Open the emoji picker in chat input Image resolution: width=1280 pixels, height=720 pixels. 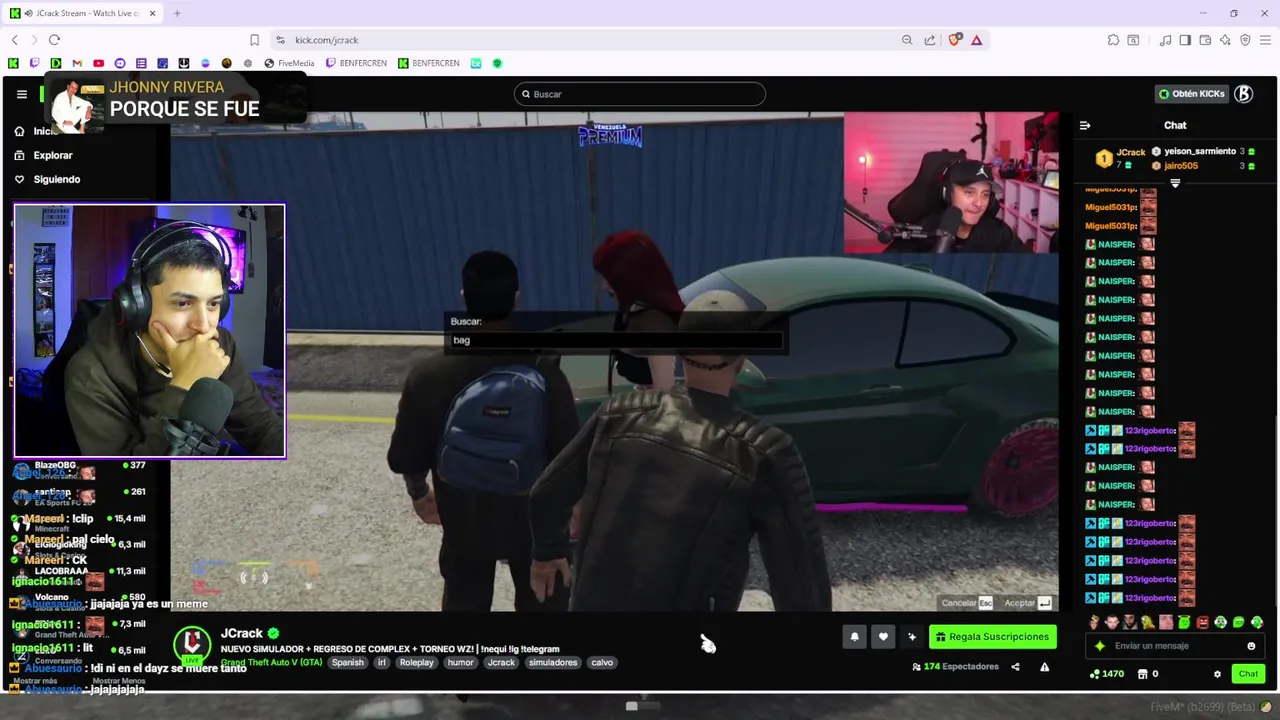1251,646
